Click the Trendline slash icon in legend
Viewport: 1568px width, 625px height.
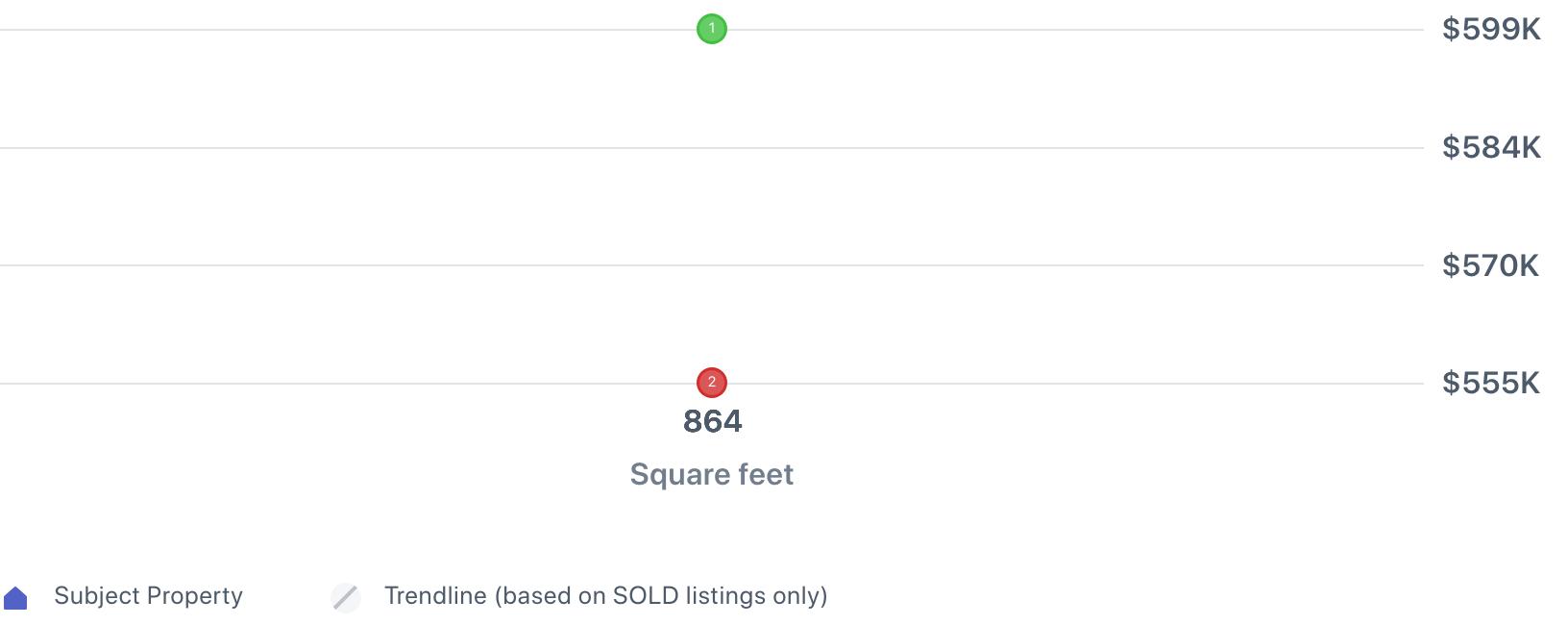click(346, 597)
